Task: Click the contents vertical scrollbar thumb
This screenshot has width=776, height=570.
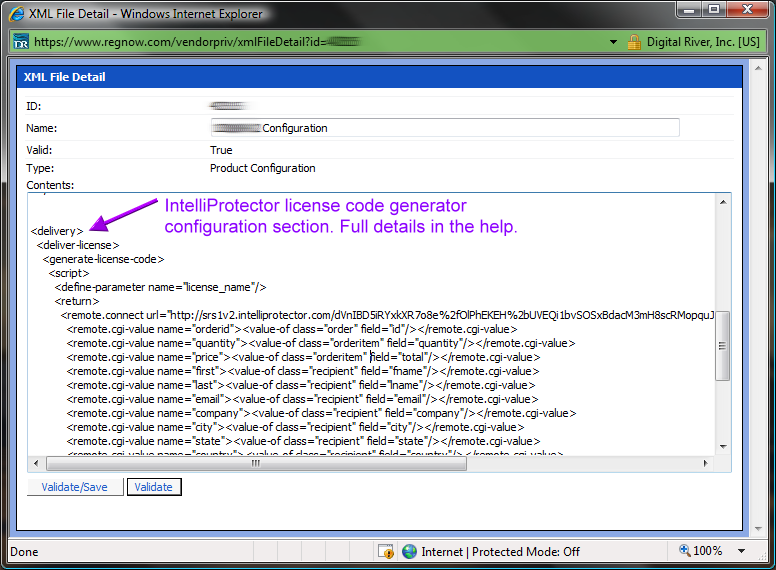Action: coord(723,346)
